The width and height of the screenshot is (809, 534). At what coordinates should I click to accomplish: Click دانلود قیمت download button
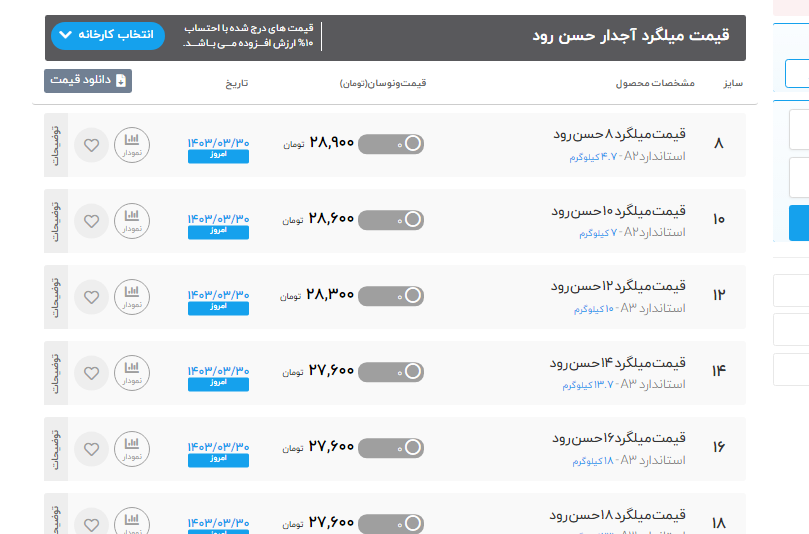[x=88, y=81]
